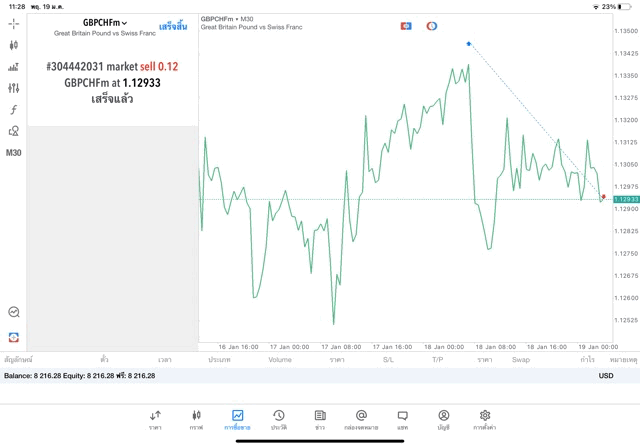Click the S/L column header
This screenshot has width=640, height=447.
pos(388,360)
